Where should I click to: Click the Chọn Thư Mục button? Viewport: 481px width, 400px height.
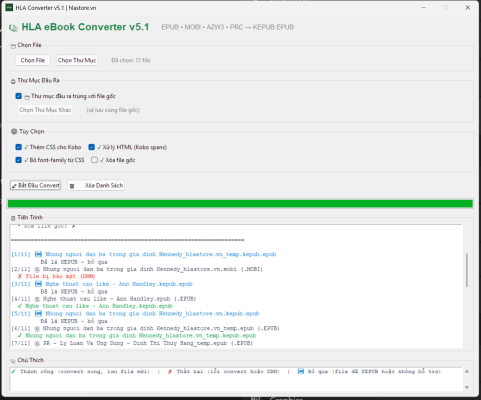point(77,60)
